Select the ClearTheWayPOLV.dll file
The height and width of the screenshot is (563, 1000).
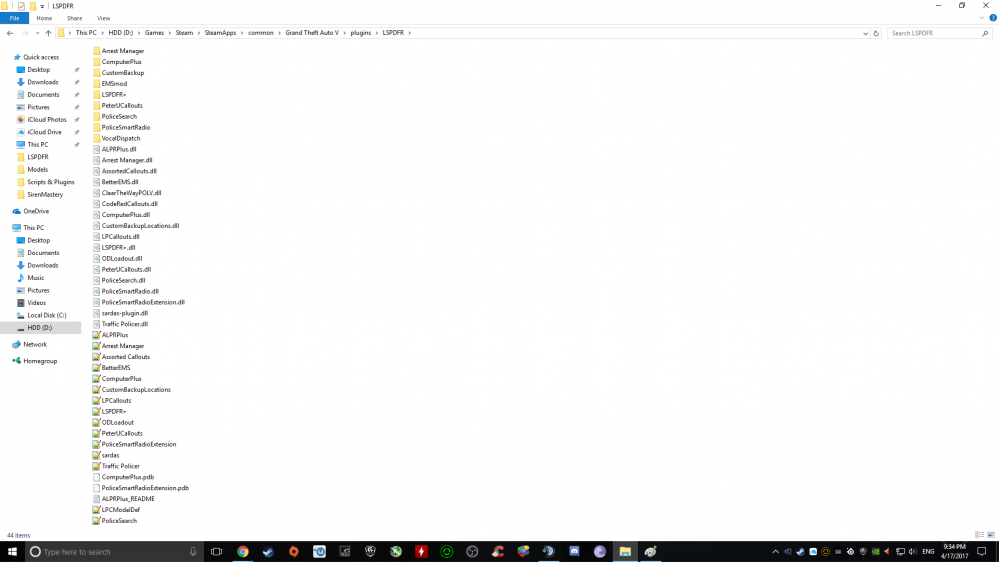tap(131, 193)
